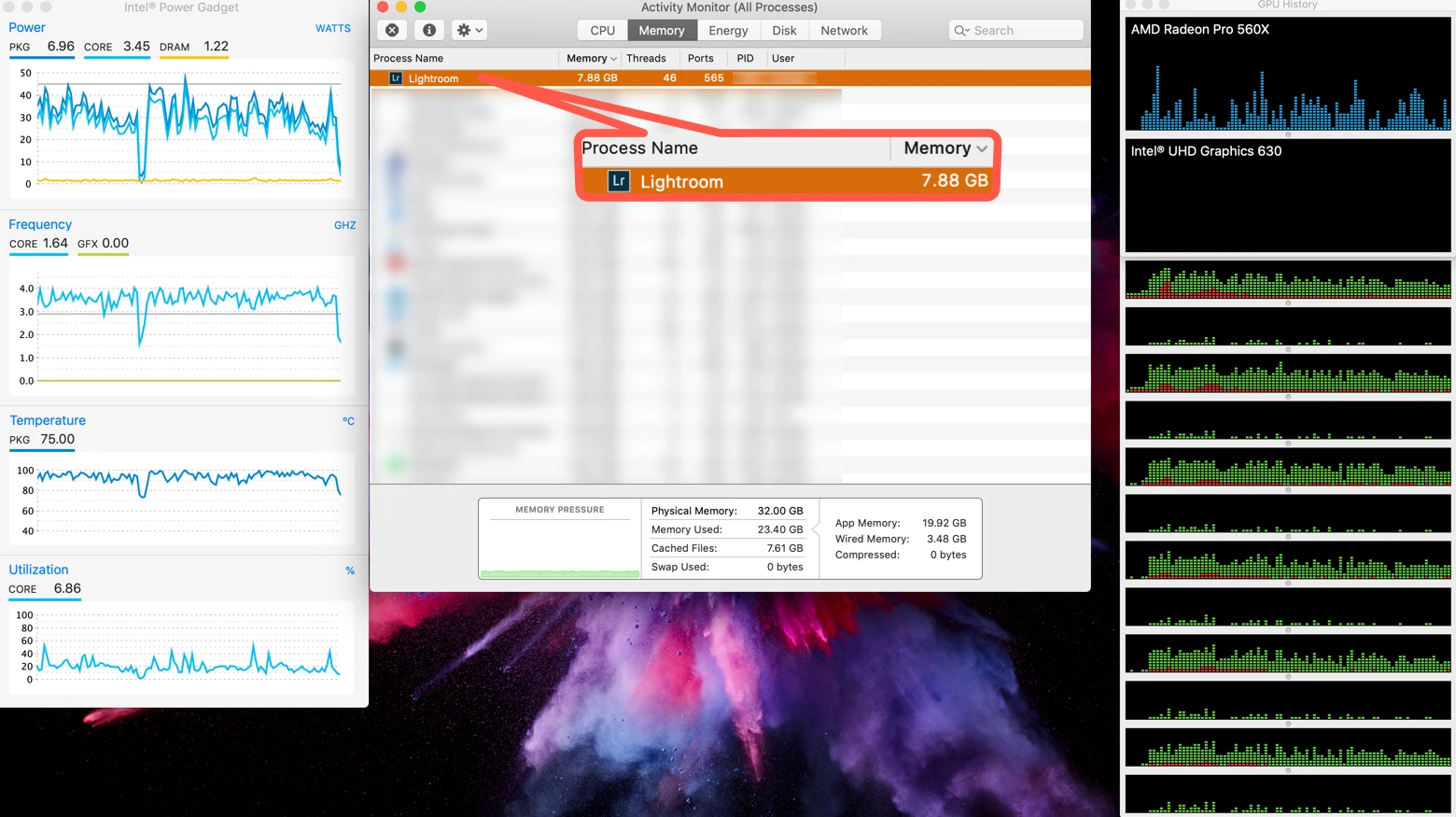
Task: Minimize the Activity Monitor window
Action: [401, 7]
